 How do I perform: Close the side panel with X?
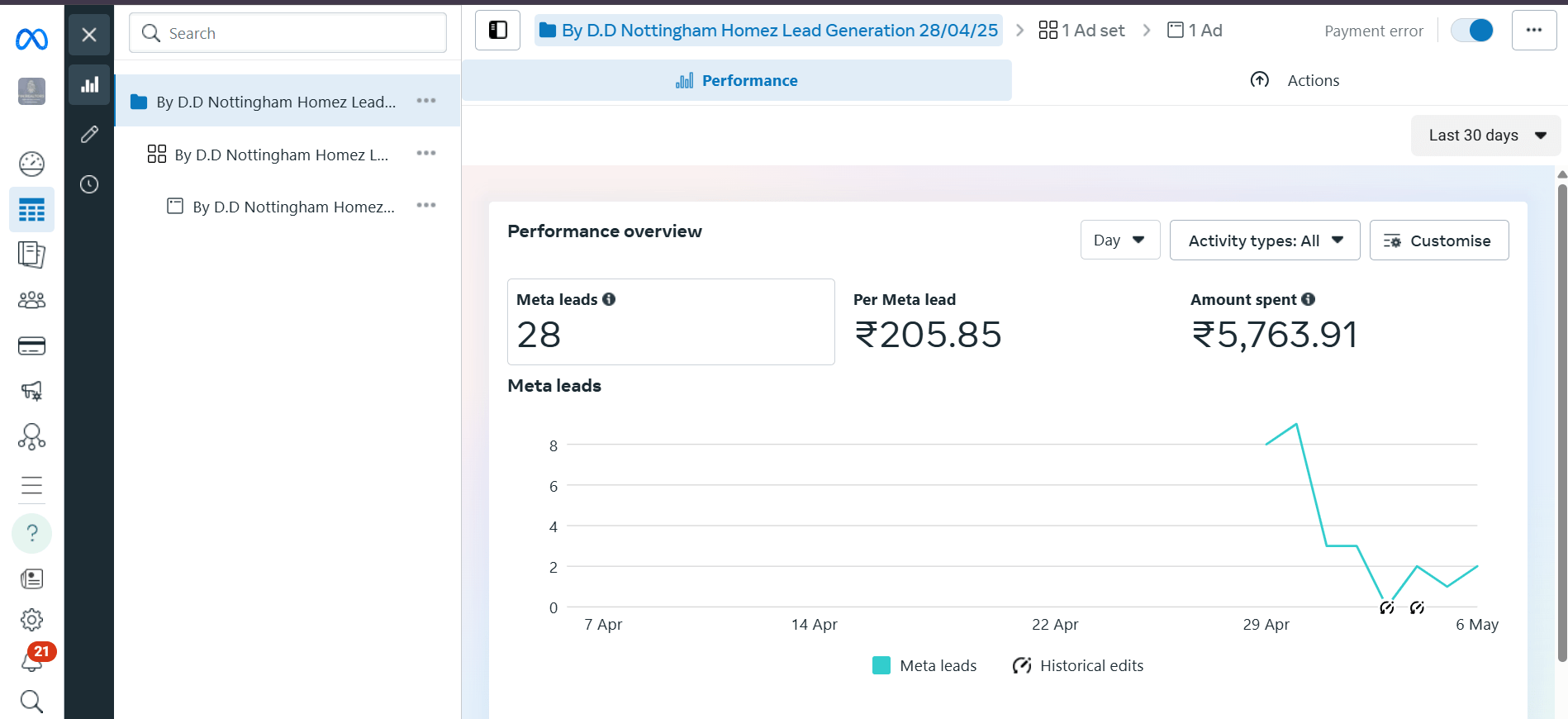[x=89, y=35]
